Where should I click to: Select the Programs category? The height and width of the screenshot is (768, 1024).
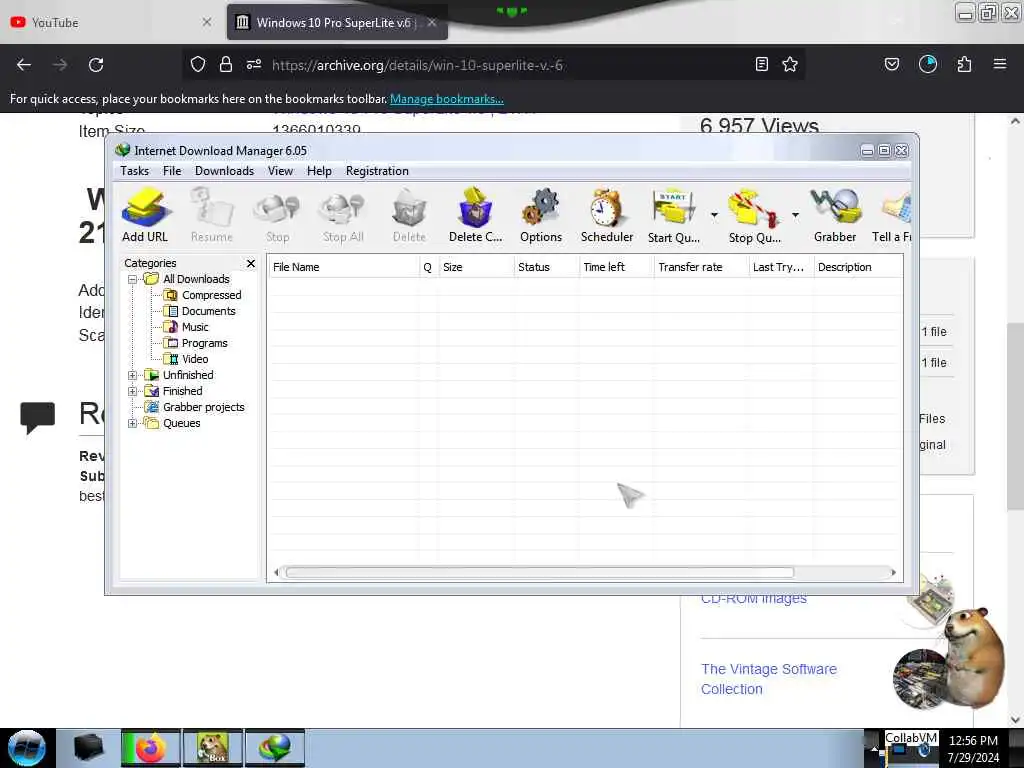pos(204,343)
